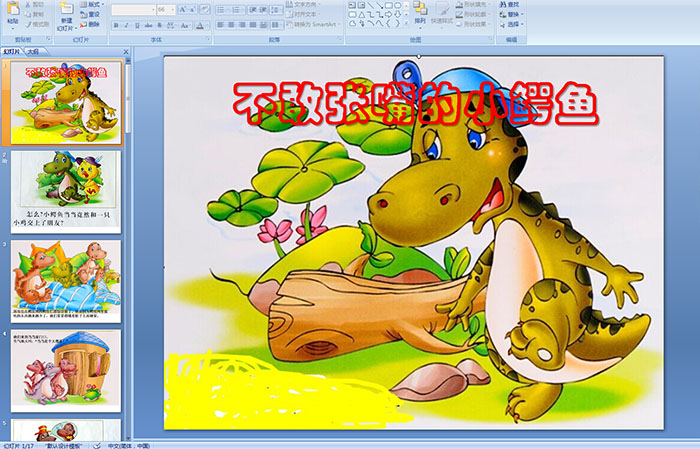Center the paragraph text
The image size is (700, 449).
point(231,25)
